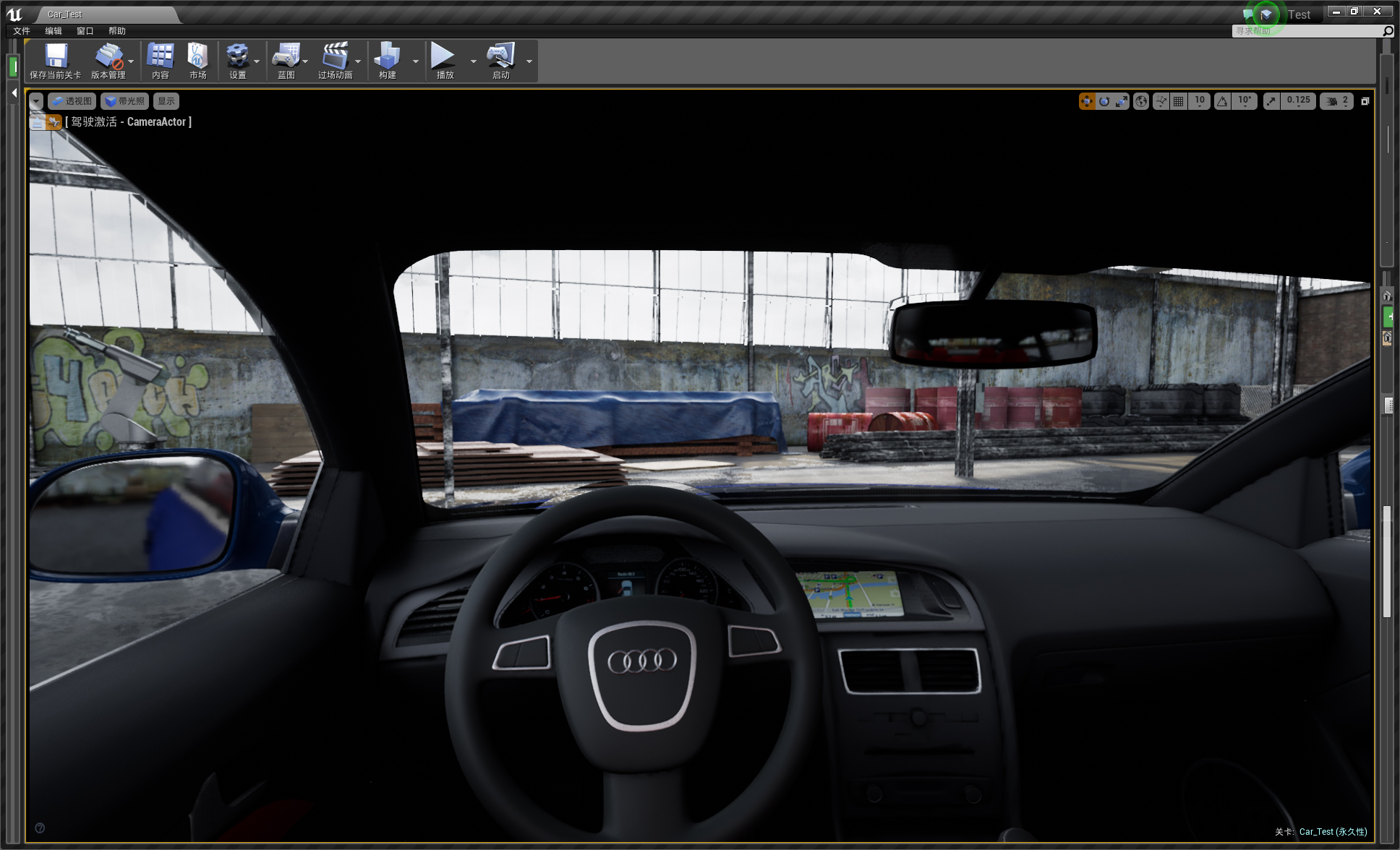Toggle grid snapping icon
The width and height of the screenshot is (1400, 850).
tap(1179, 101)
